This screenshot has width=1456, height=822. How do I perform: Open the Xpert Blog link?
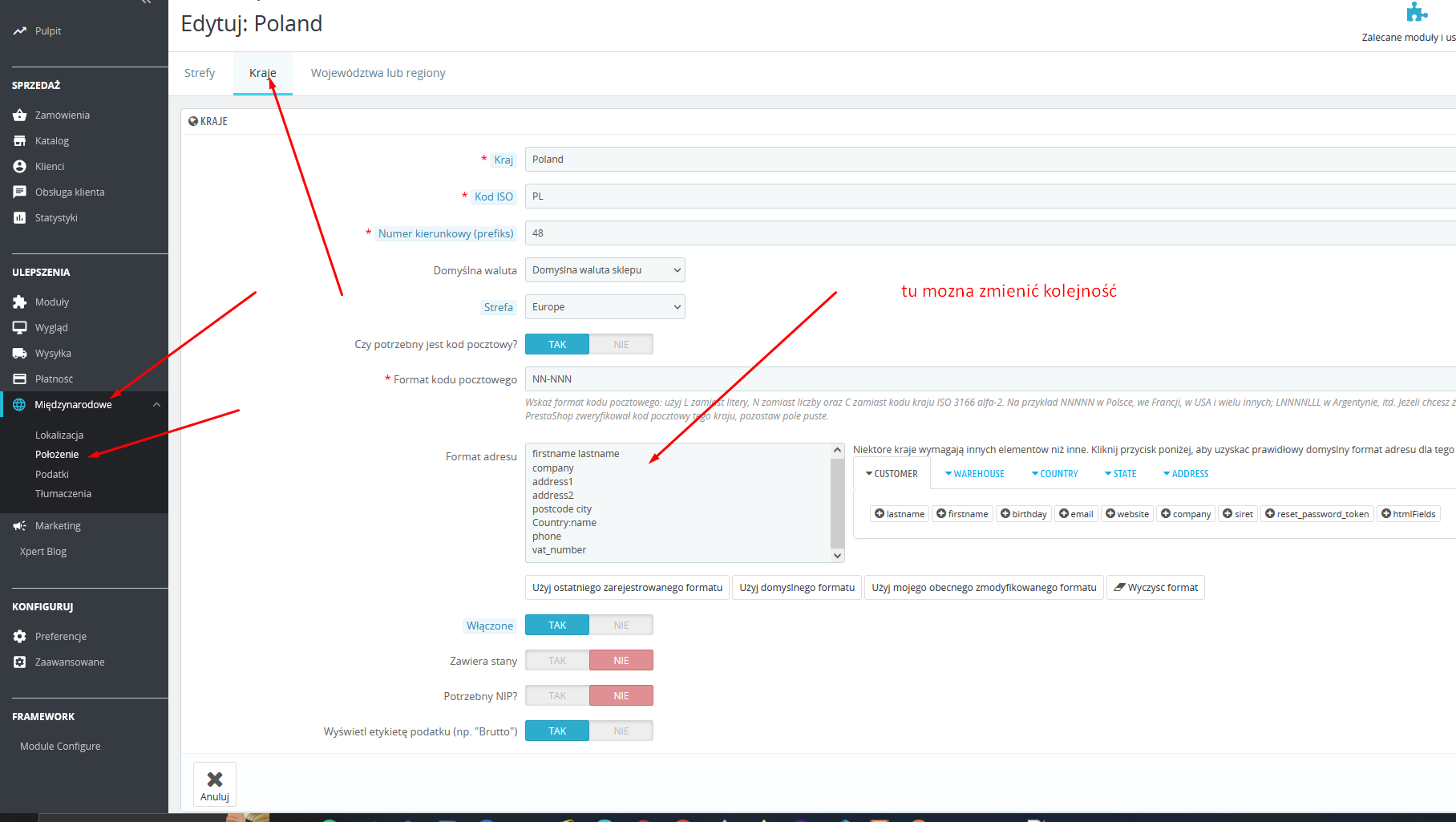(43, 552)
